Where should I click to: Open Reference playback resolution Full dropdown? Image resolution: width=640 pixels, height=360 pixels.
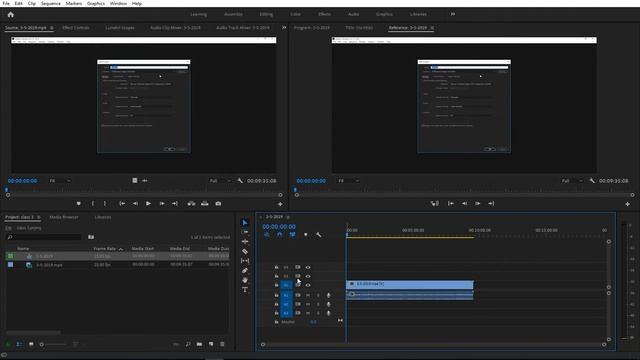point(573,180)
